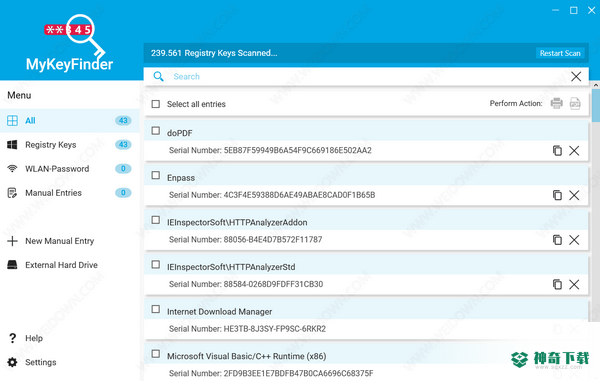The width and height of the screenshot is (600, 381).
Task: Check Internet Download Manager checkbox
Action: pyautogui.click(x=156, y=309)
